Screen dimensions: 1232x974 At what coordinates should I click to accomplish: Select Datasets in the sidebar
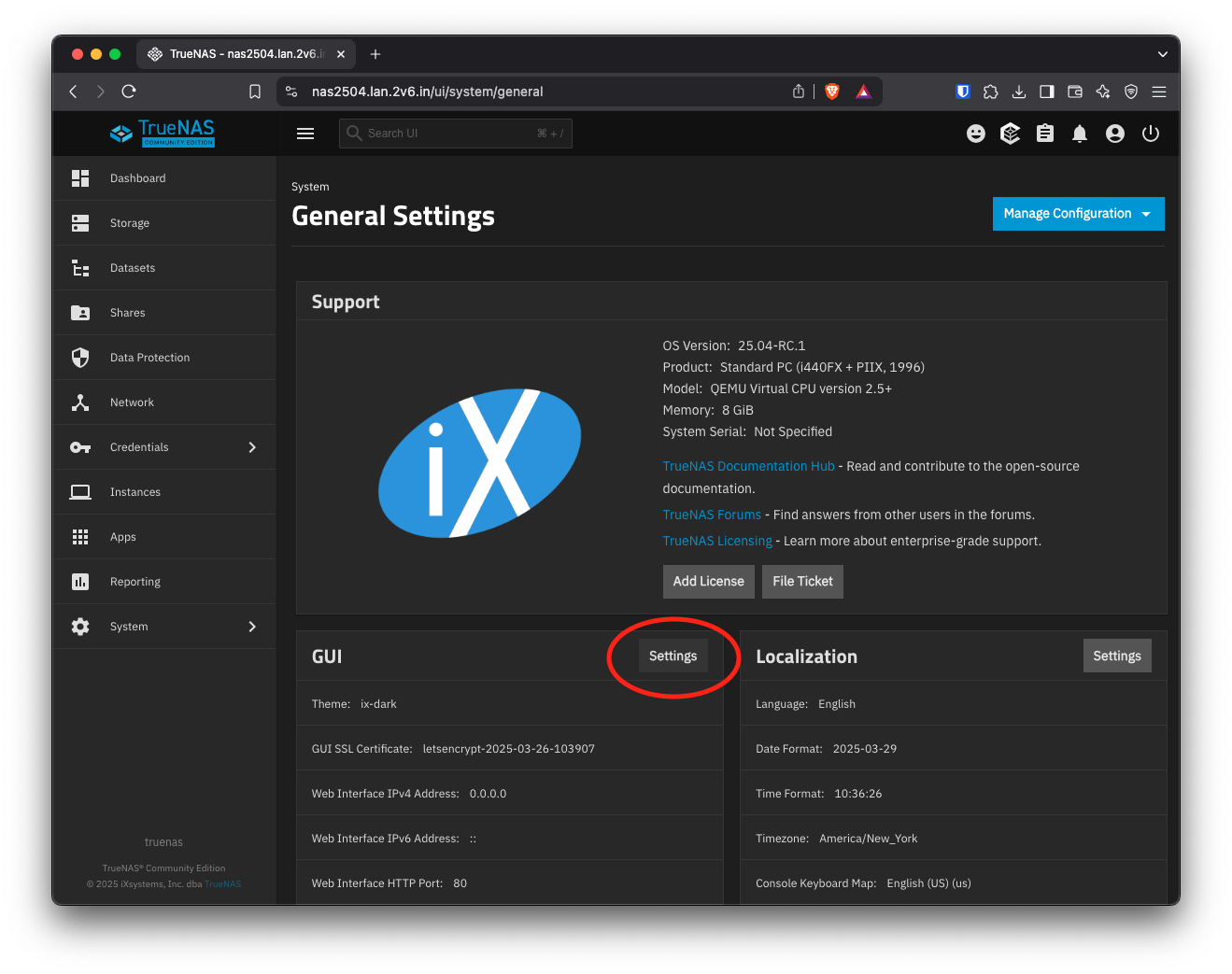164,268
